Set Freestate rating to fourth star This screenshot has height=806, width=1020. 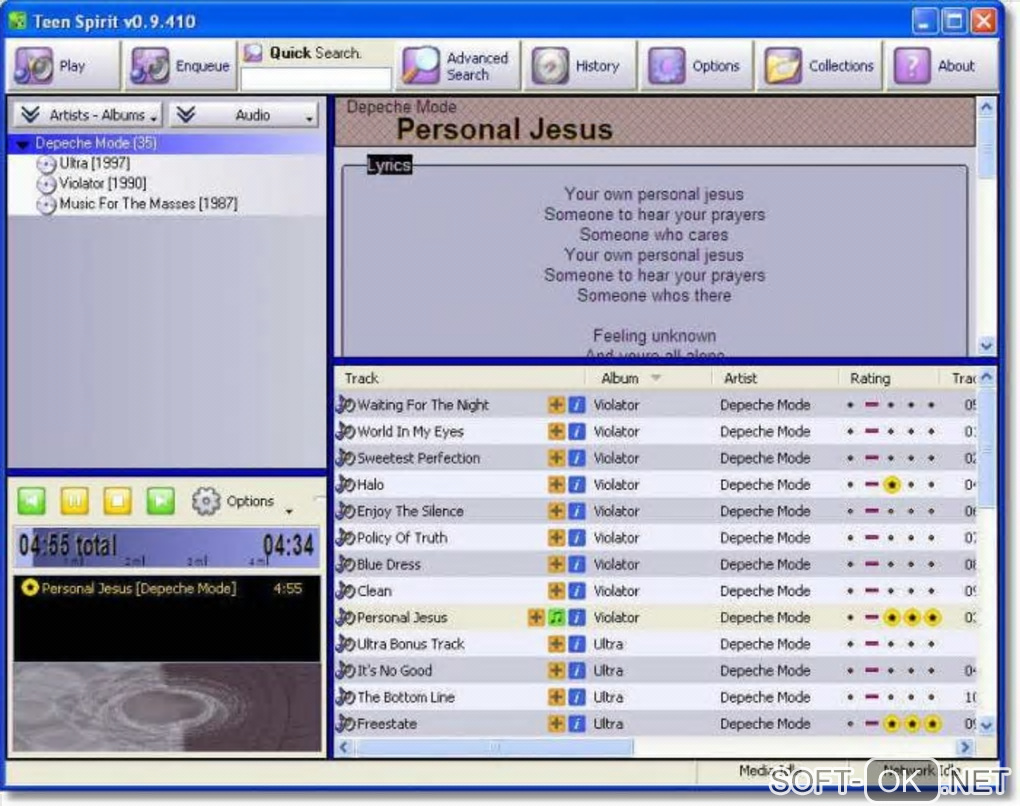click(912, 723)
